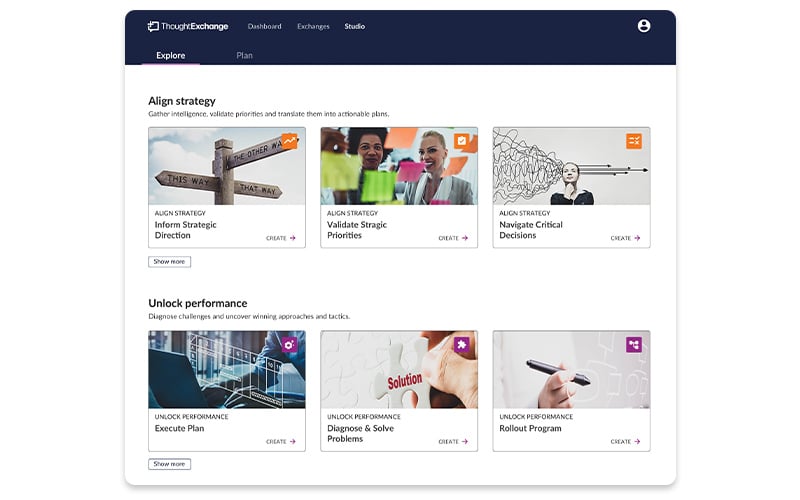
Task: Select the Navigate Critical Decisions title
Action: click(x=531, y=230)
